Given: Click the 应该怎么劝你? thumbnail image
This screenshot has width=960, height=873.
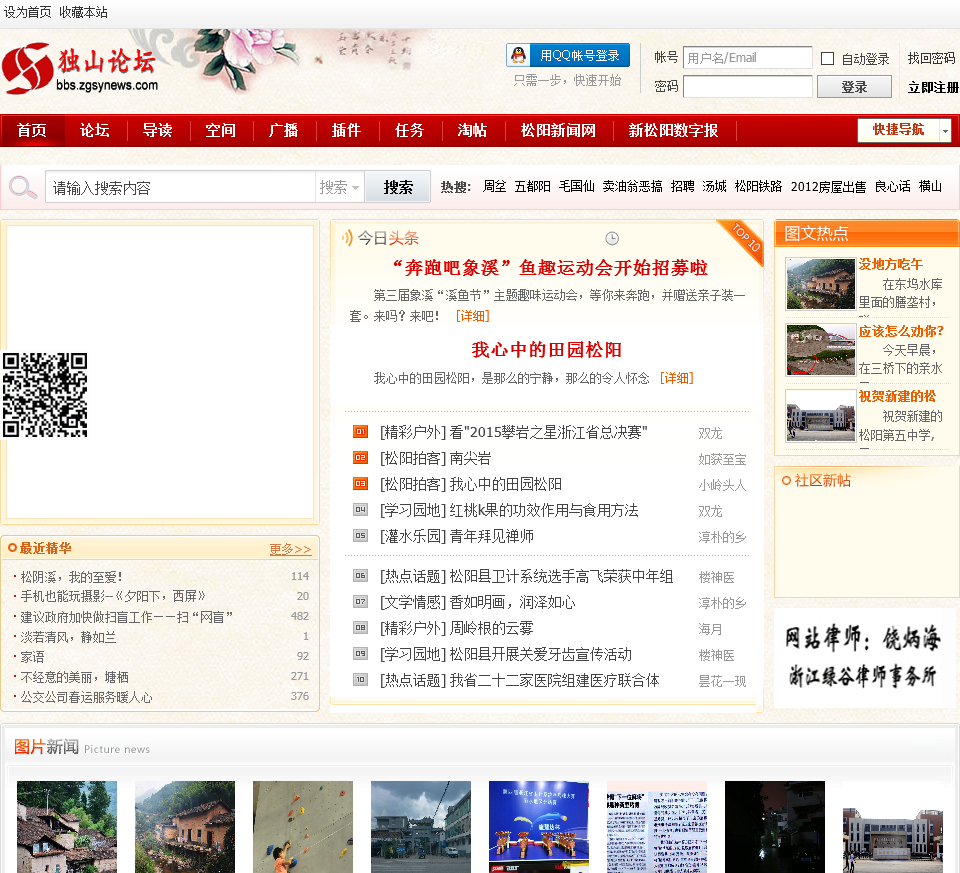Looking at the screenshot, I should [x=820, y=350].
